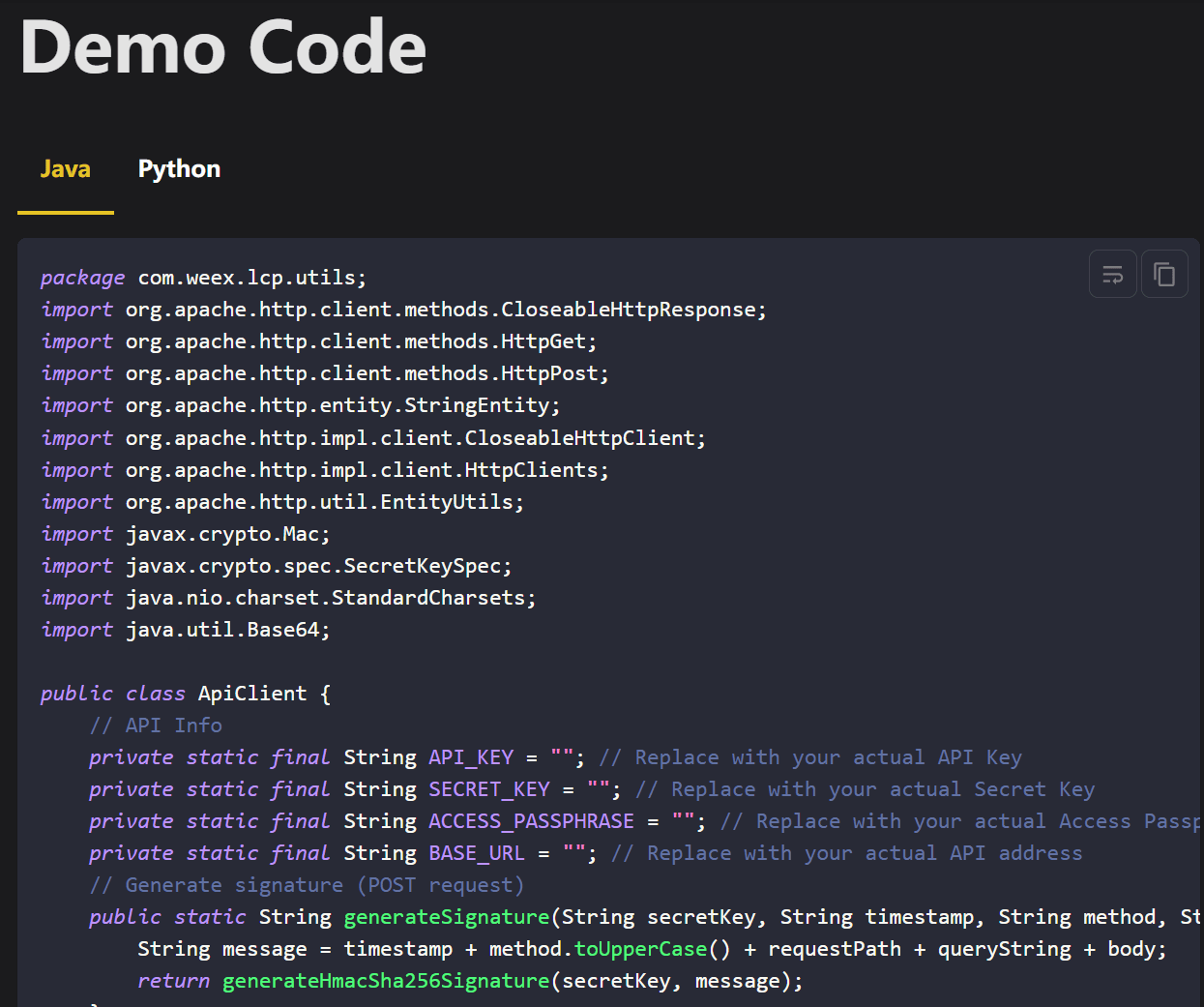Click the BASE_URL constant name
1204x1007 pixels.
[477, 853]
